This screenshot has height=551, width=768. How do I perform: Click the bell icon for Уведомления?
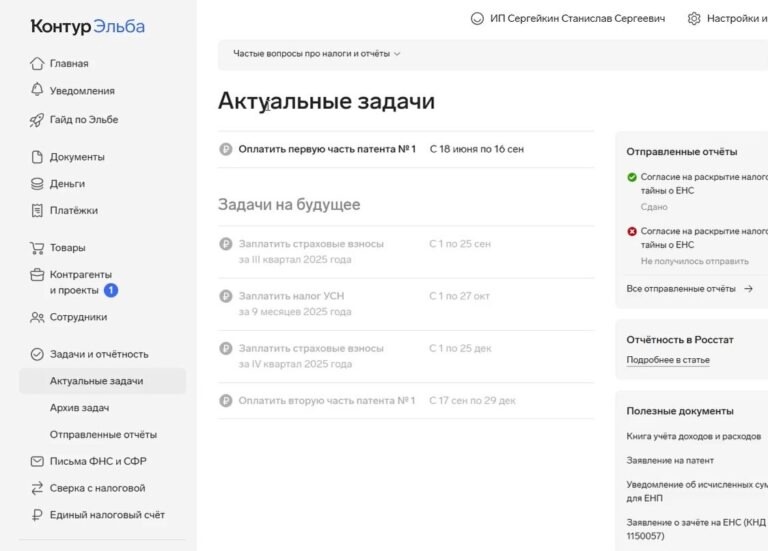click(x=37, y=90)
